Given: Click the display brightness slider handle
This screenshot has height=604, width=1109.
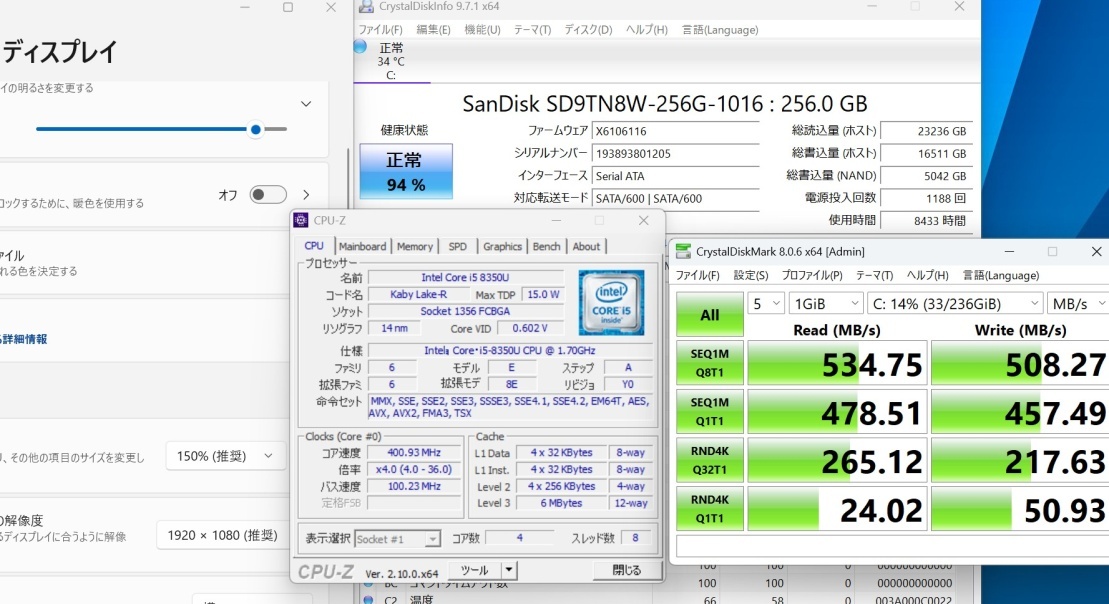Looking at the screenshot, I should pyautogui.click(x=256, y=129).
